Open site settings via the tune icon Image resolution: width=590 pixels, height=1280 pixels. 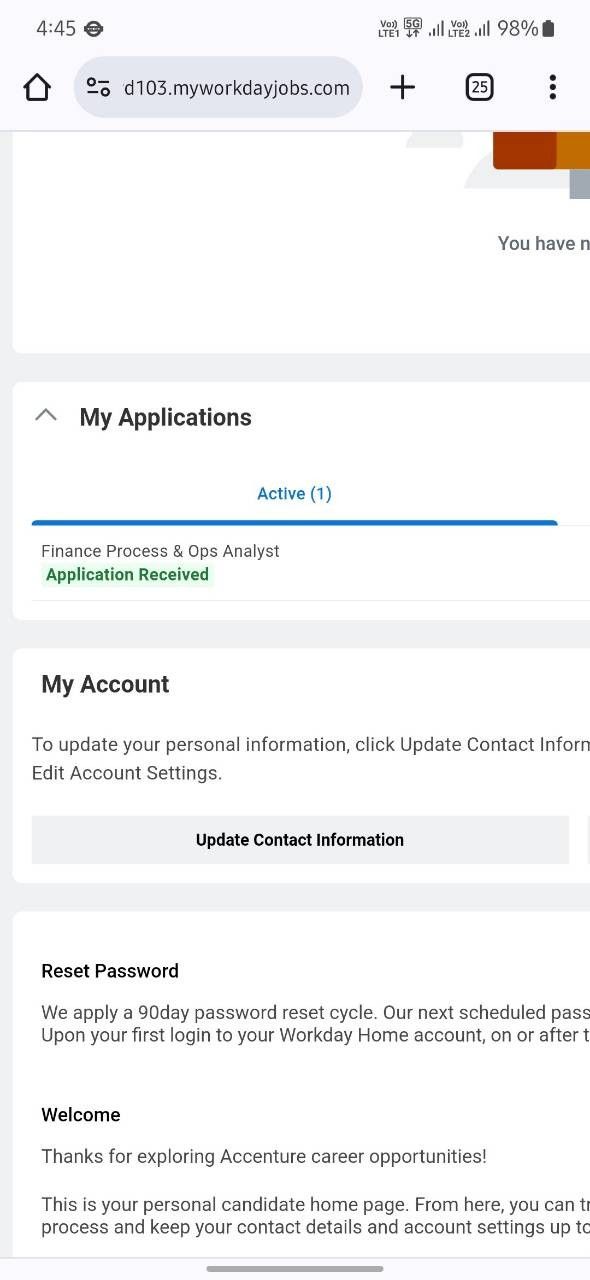click(98, 87)
